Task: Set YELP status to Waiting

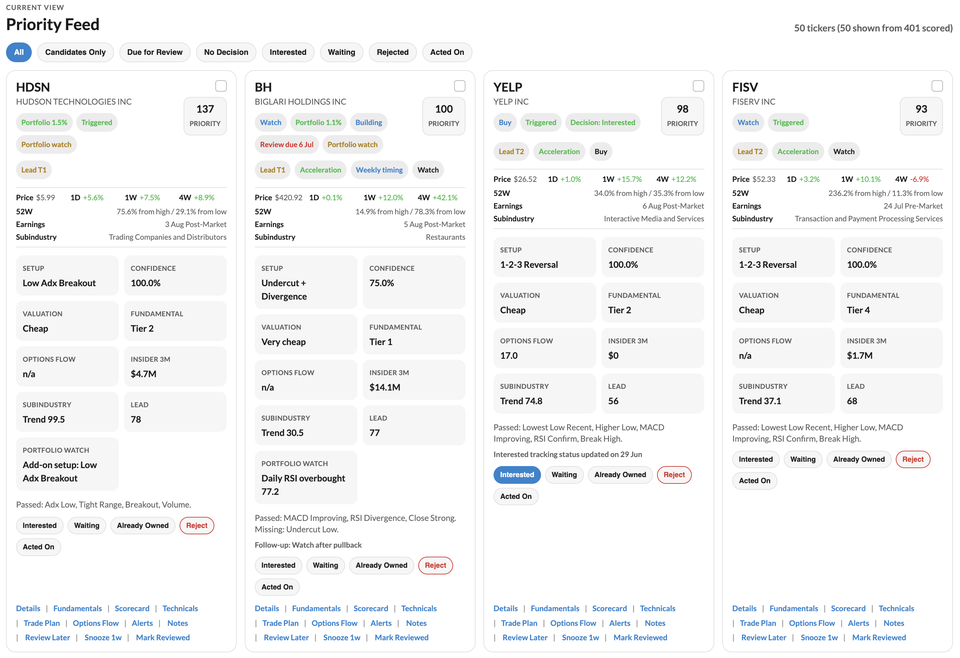Action: (564, 474)
